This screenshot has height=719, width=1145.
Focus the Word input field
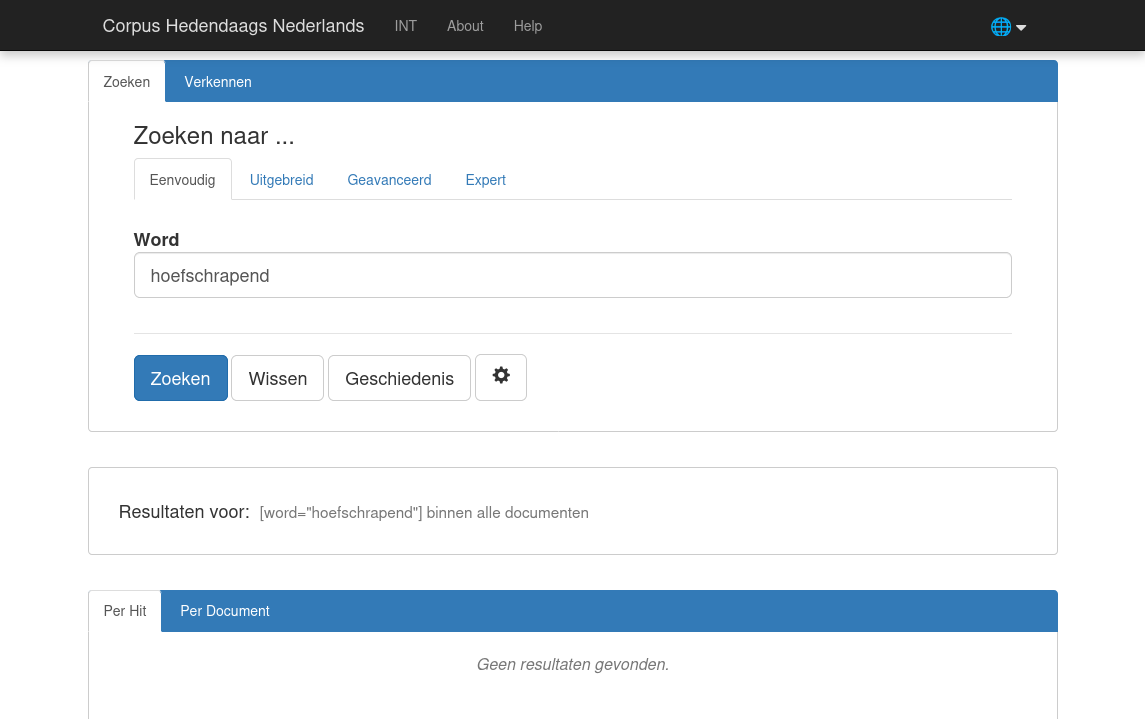point(572,275)
